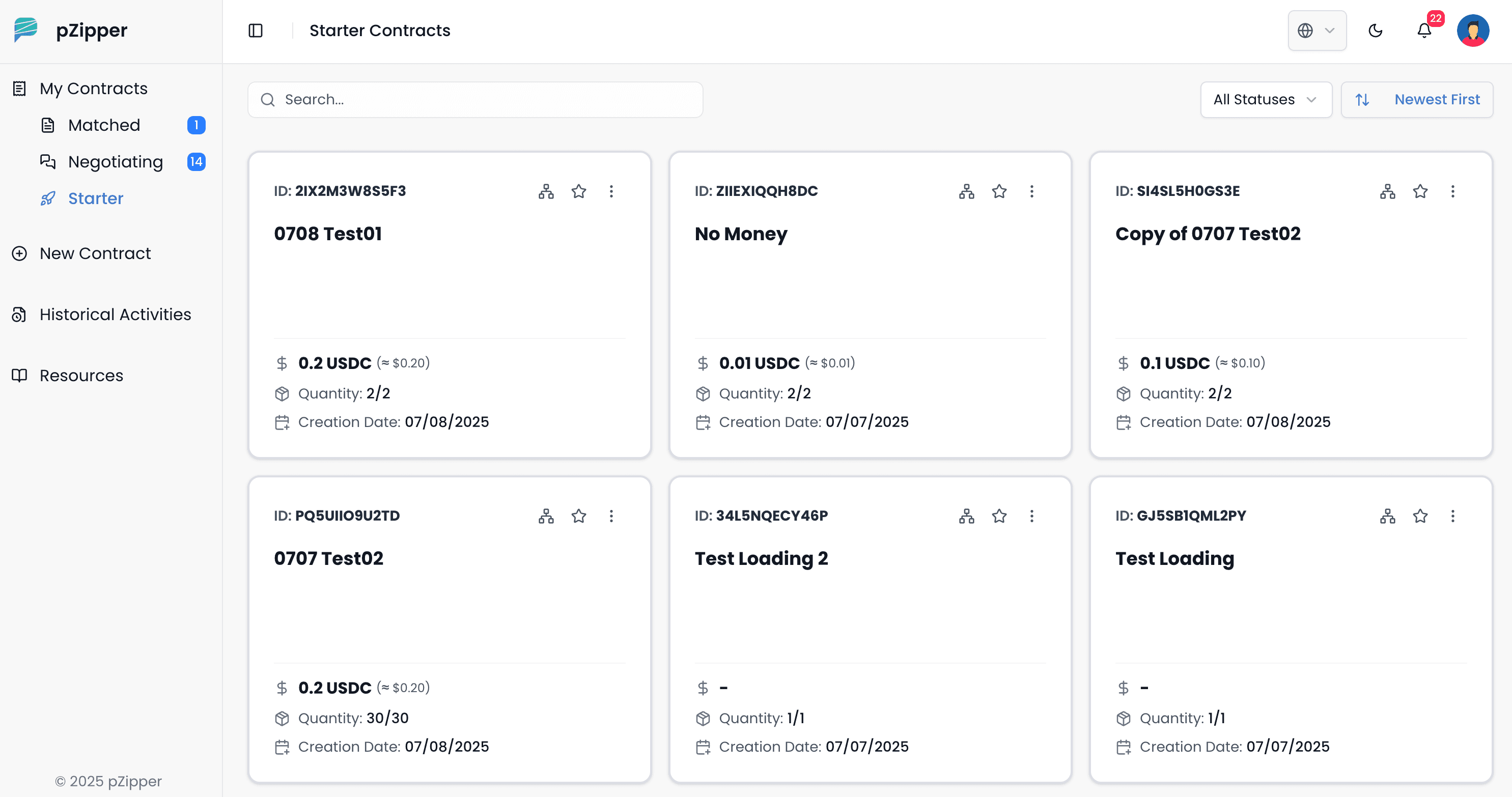Expand the language globe dropdown
Screen dimensions: 1512x797
[1317, 31]
